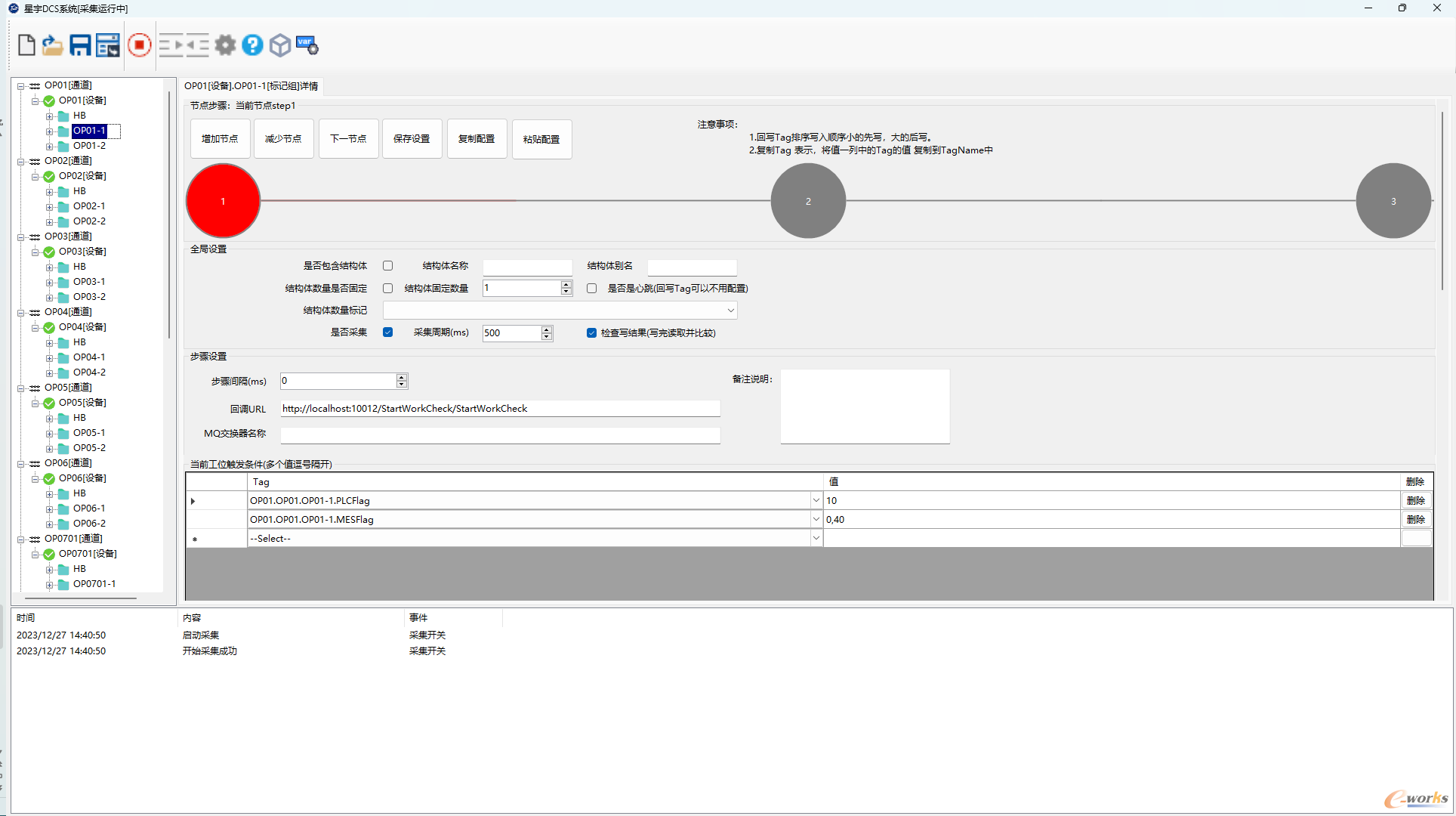Toggle 是否包含结构体 checkbox

(387, 266)
